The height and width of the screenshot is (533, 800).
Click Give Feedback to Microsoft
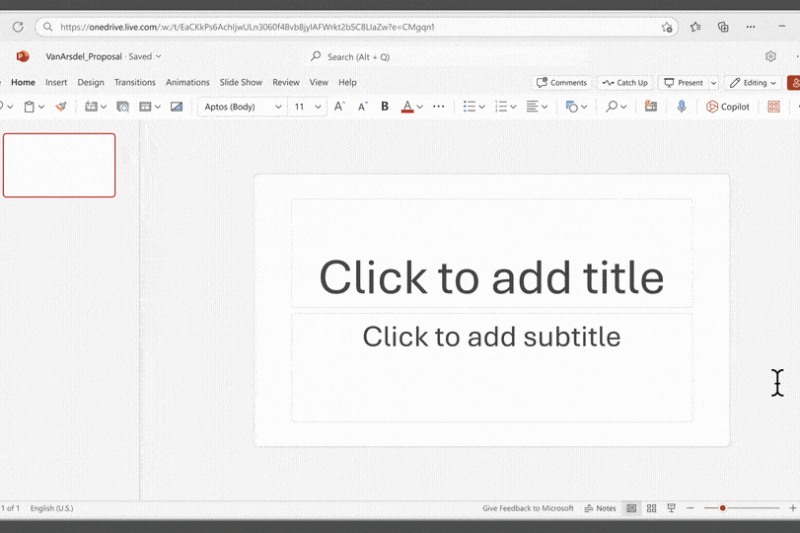[528, 508]
